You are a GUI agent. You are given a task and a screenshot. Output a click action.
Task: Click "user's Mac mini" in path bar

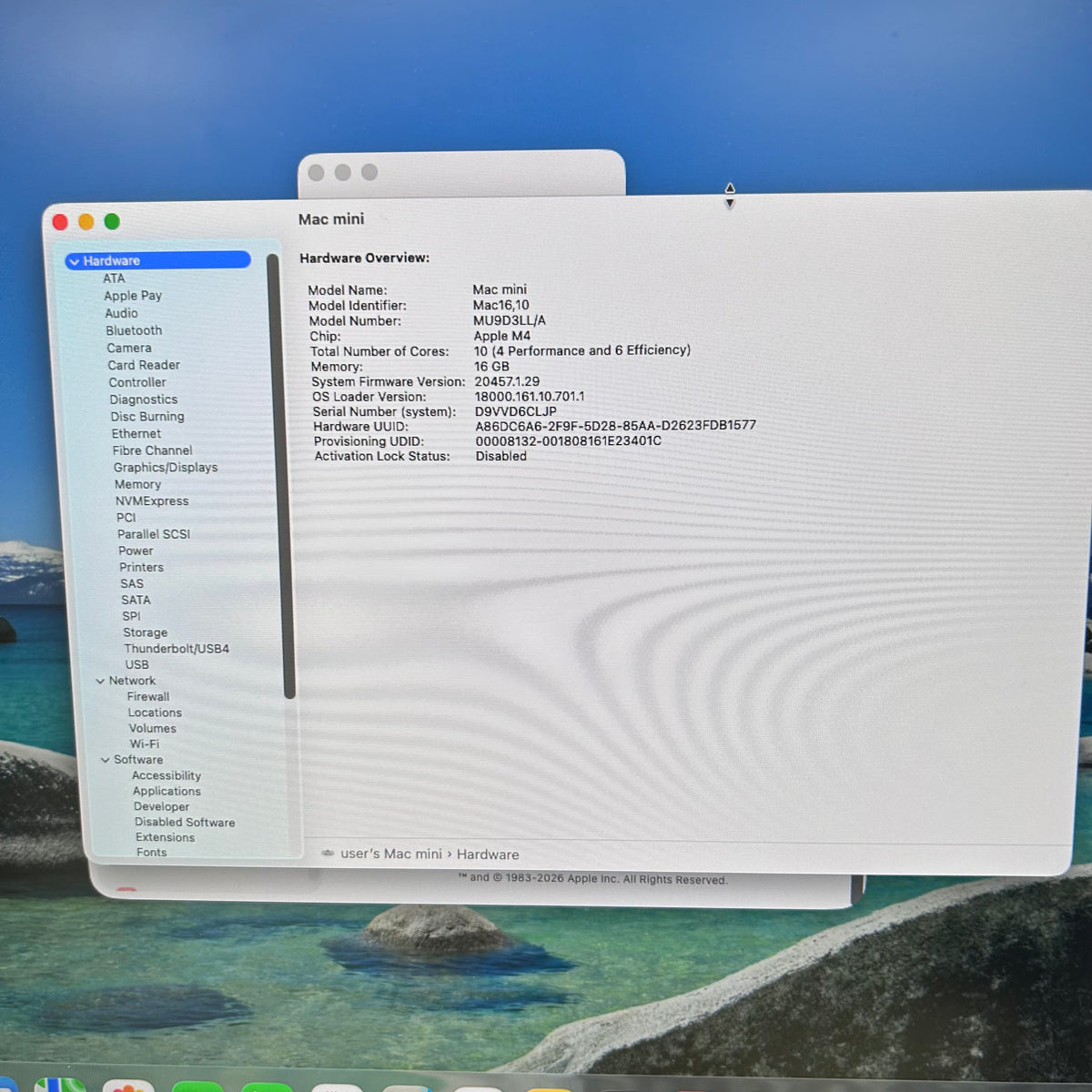[x=391, y=854]
